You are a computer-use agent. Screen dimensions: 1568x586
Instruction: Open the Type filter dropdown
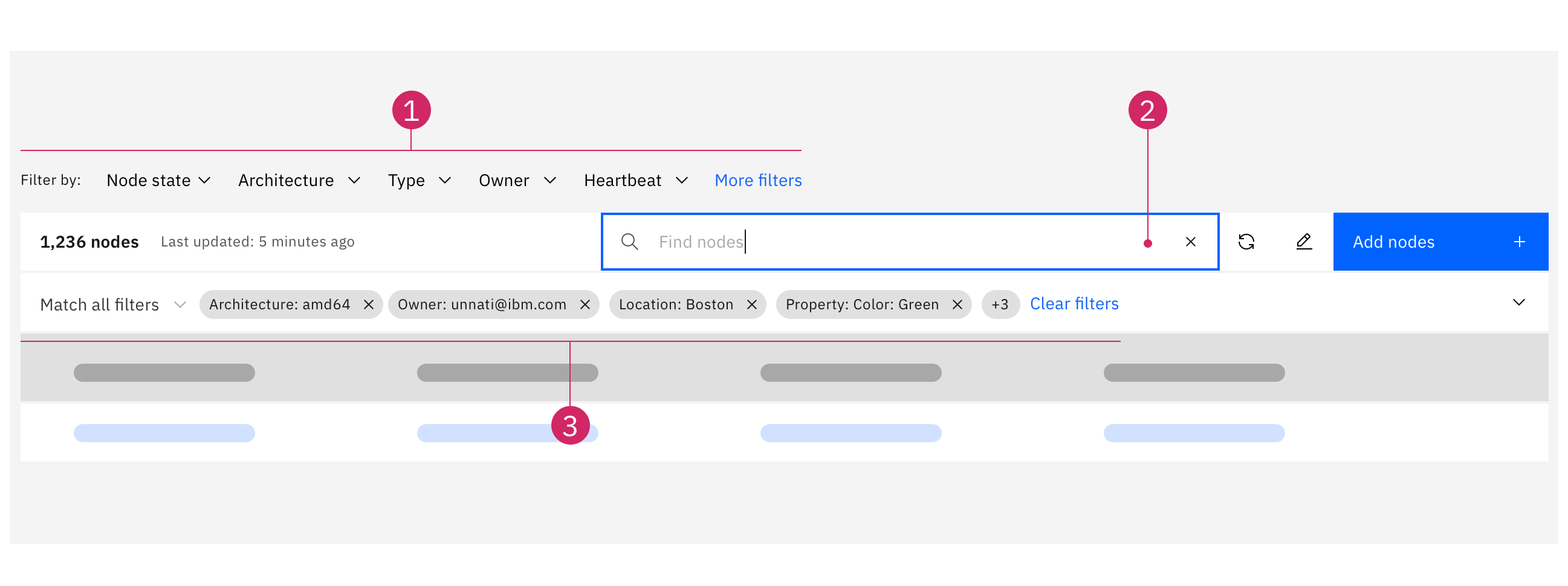(x=420, y=180)
